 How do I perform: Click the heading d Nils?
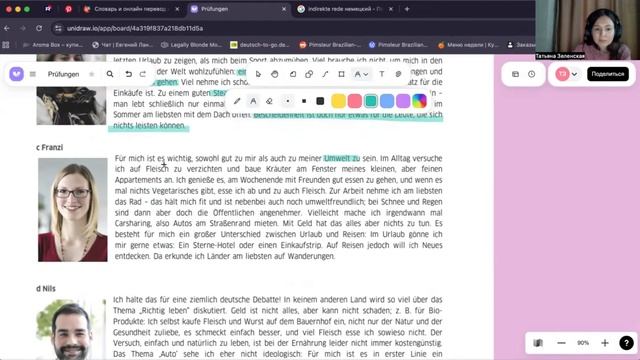(46, 289)
